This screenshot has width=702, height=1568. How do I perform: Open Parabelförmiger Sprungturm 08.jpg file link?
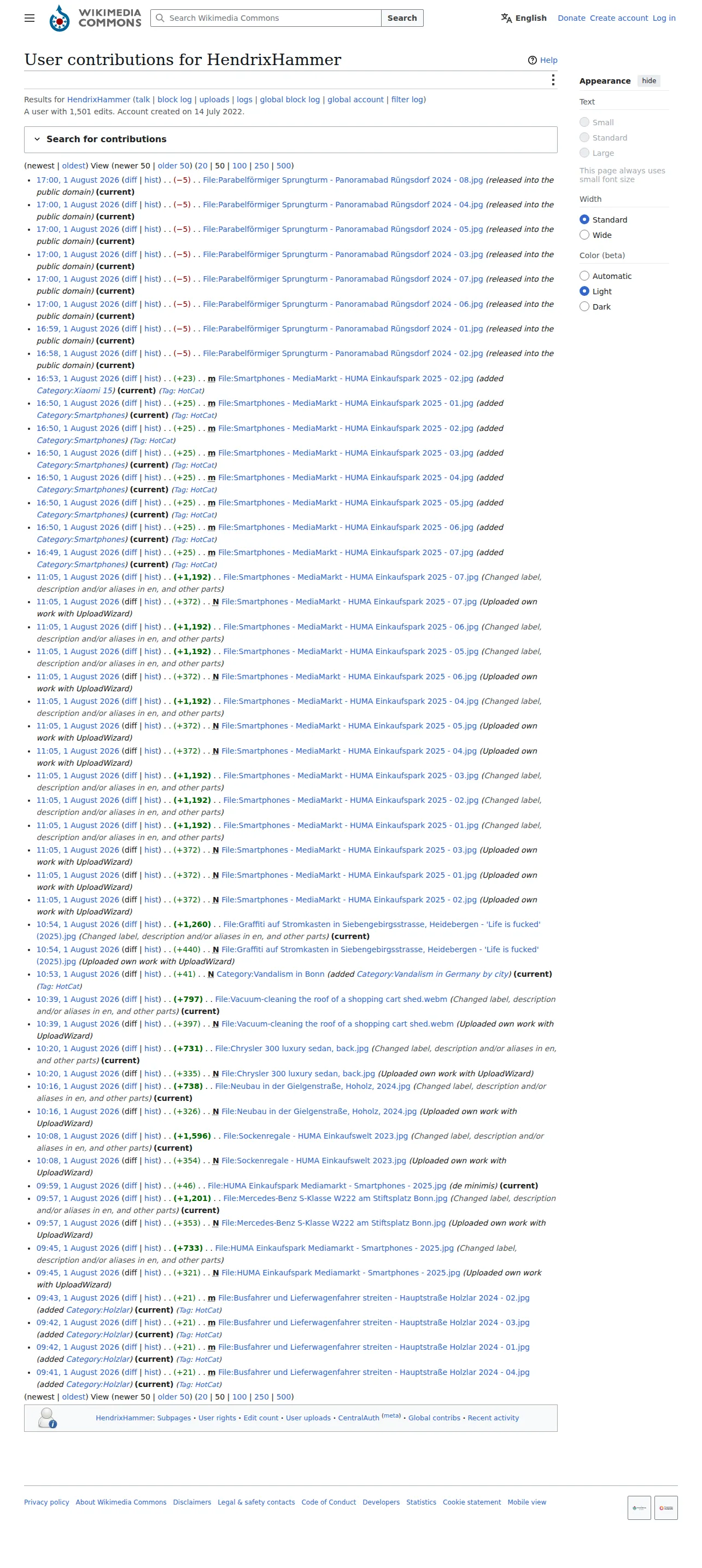click(x=342, y=180)
